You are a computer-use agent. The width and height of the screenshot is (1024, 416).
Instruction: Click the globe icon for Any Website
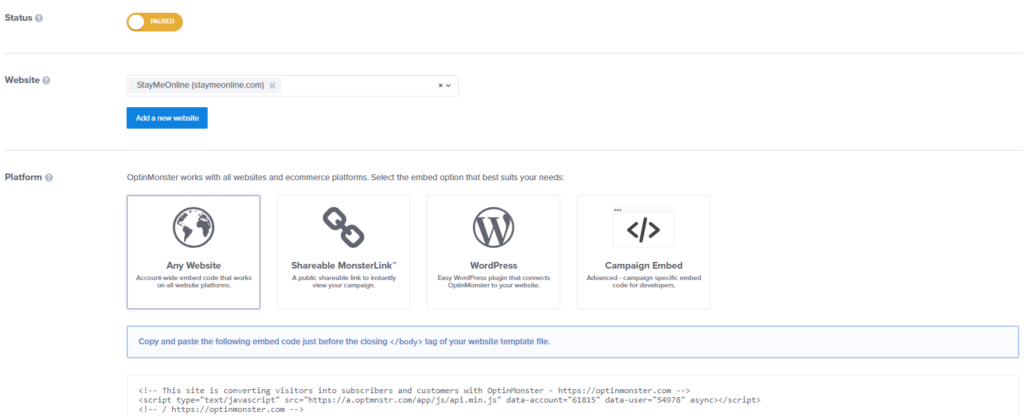tap(193, 227)
